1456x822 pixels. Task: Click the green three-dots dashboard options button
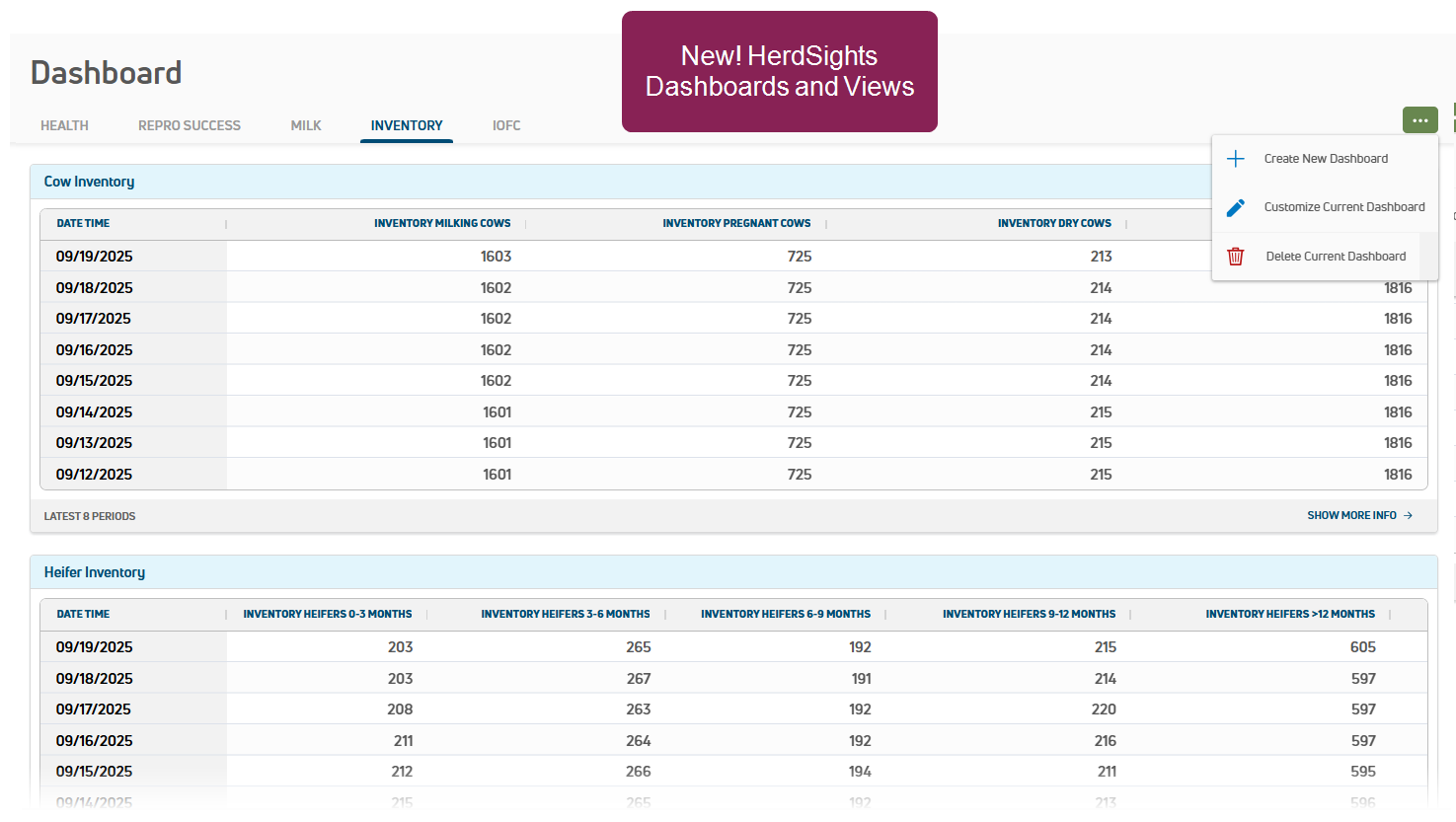click(x=1419, y=120)
